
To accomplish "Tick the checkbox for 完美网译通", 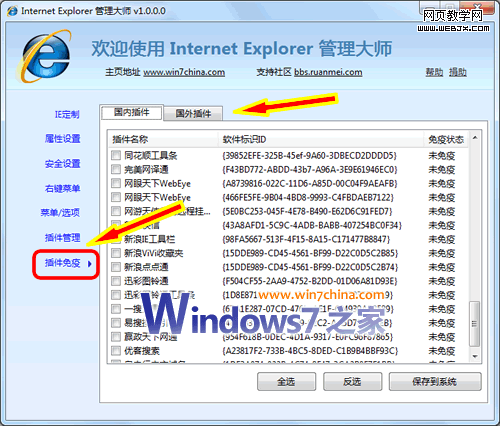I will 116,169.
